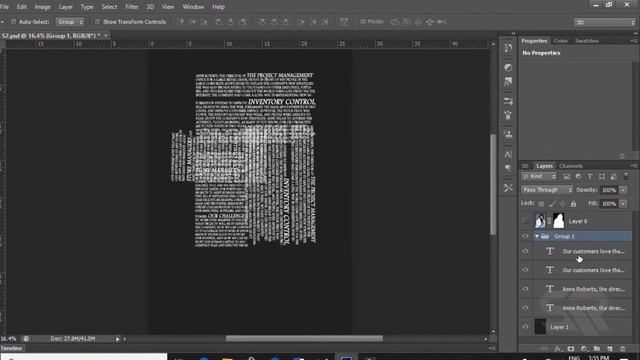Open the Timeline panel tab
Image resolution: width=640 pixels, height=360 pixels.
(11, 349)
